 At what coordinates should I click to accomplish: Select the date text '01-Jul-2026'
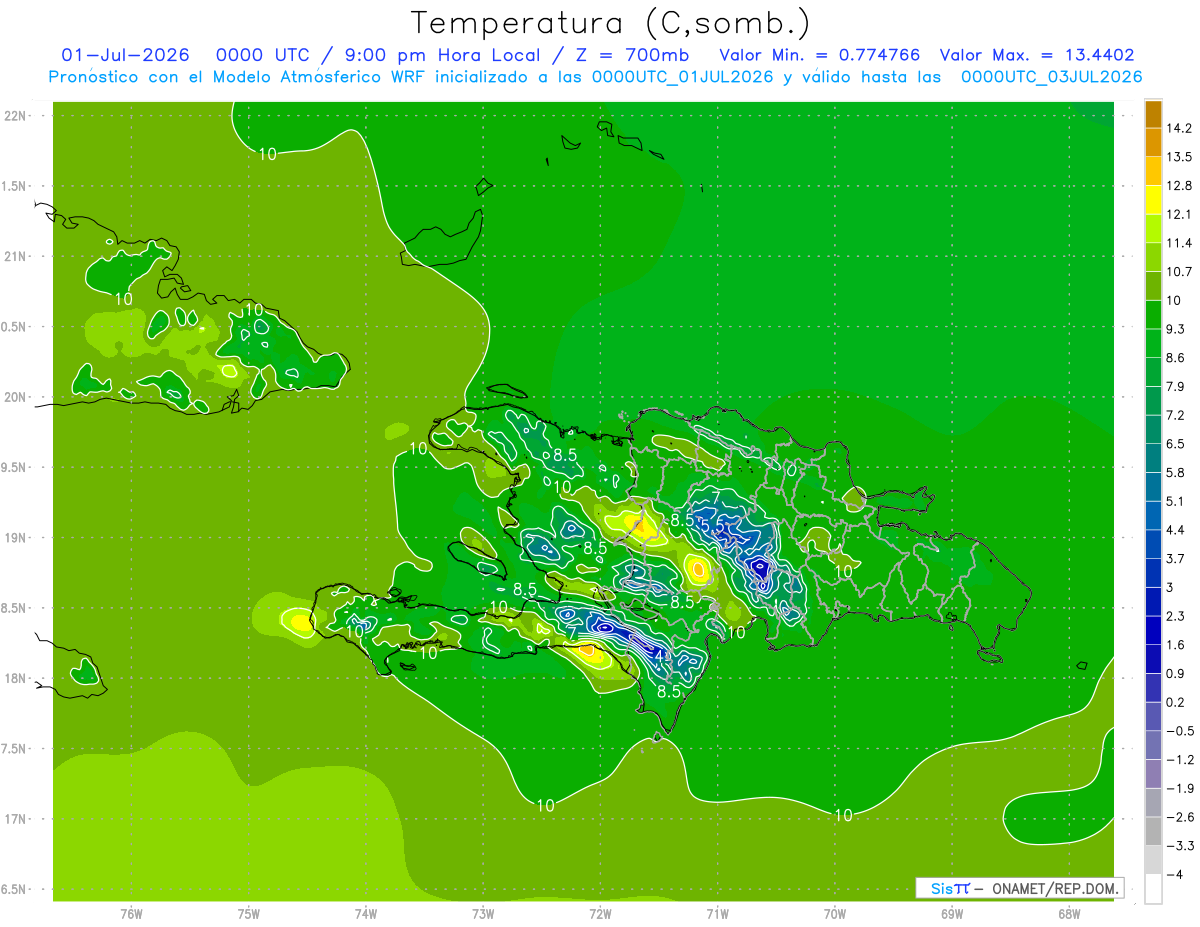[126, 55]
